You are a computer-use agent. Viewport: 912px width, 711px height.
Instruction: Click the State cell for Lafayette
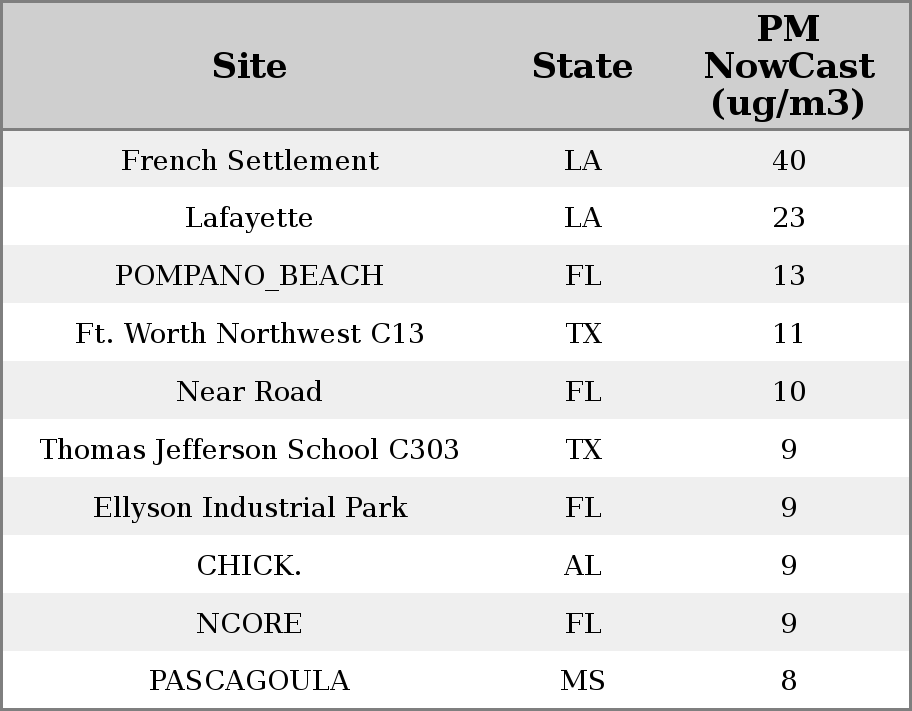(x=582, y=218)
